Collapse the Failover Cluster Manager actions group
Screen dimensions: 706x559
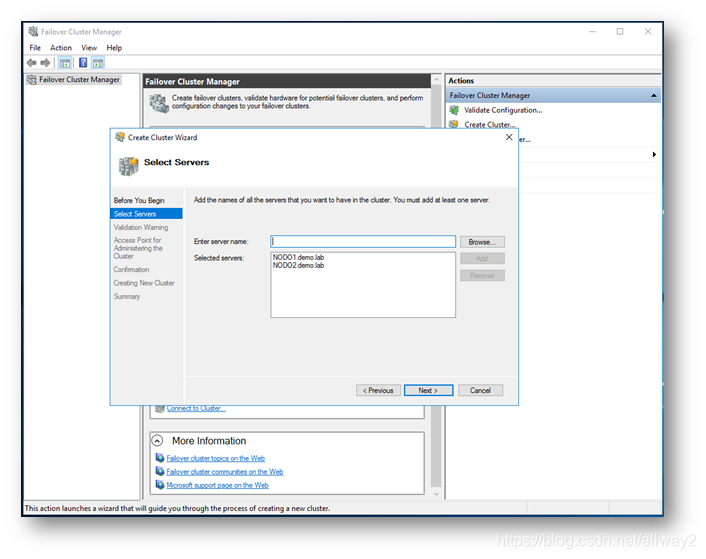pyautogui.click(x=653, y=95)
